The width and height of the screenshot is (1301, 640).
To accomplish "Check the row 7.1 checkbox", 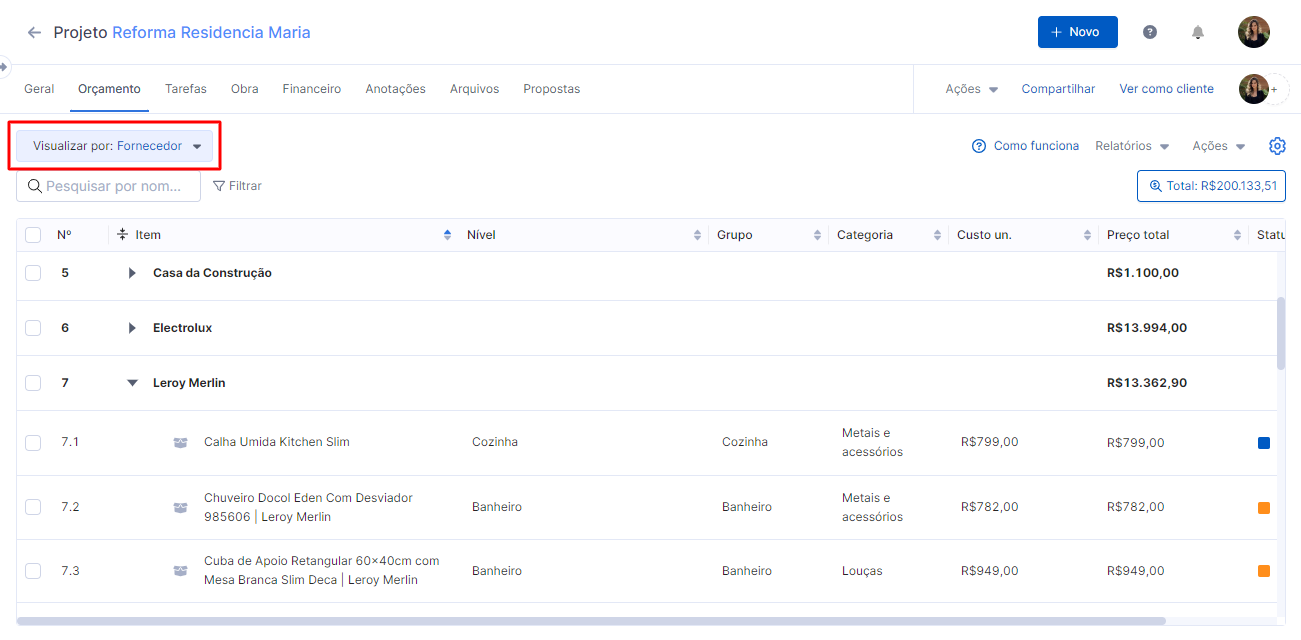I will [33, 442].
